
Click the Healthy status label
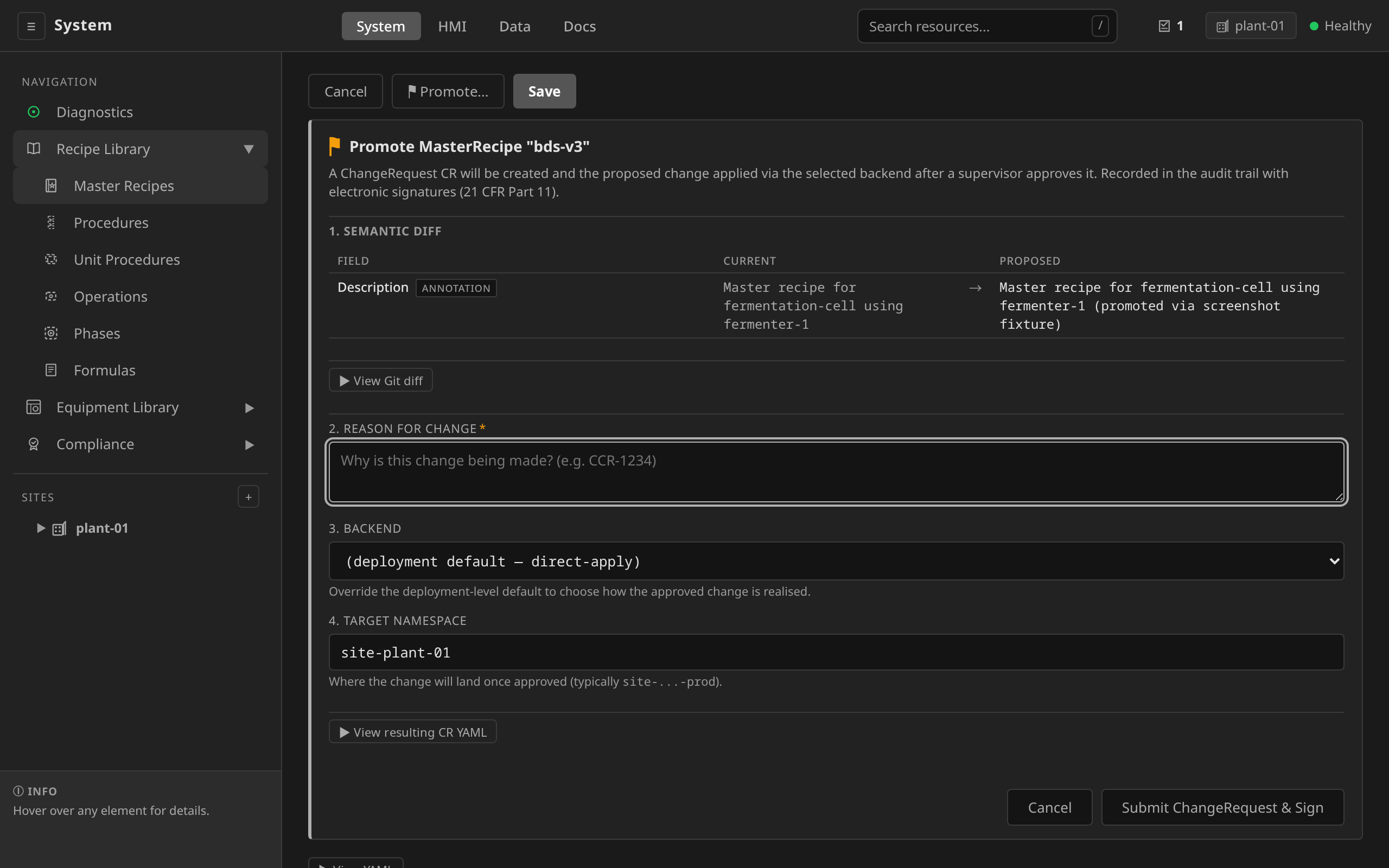pos(1348,26)
